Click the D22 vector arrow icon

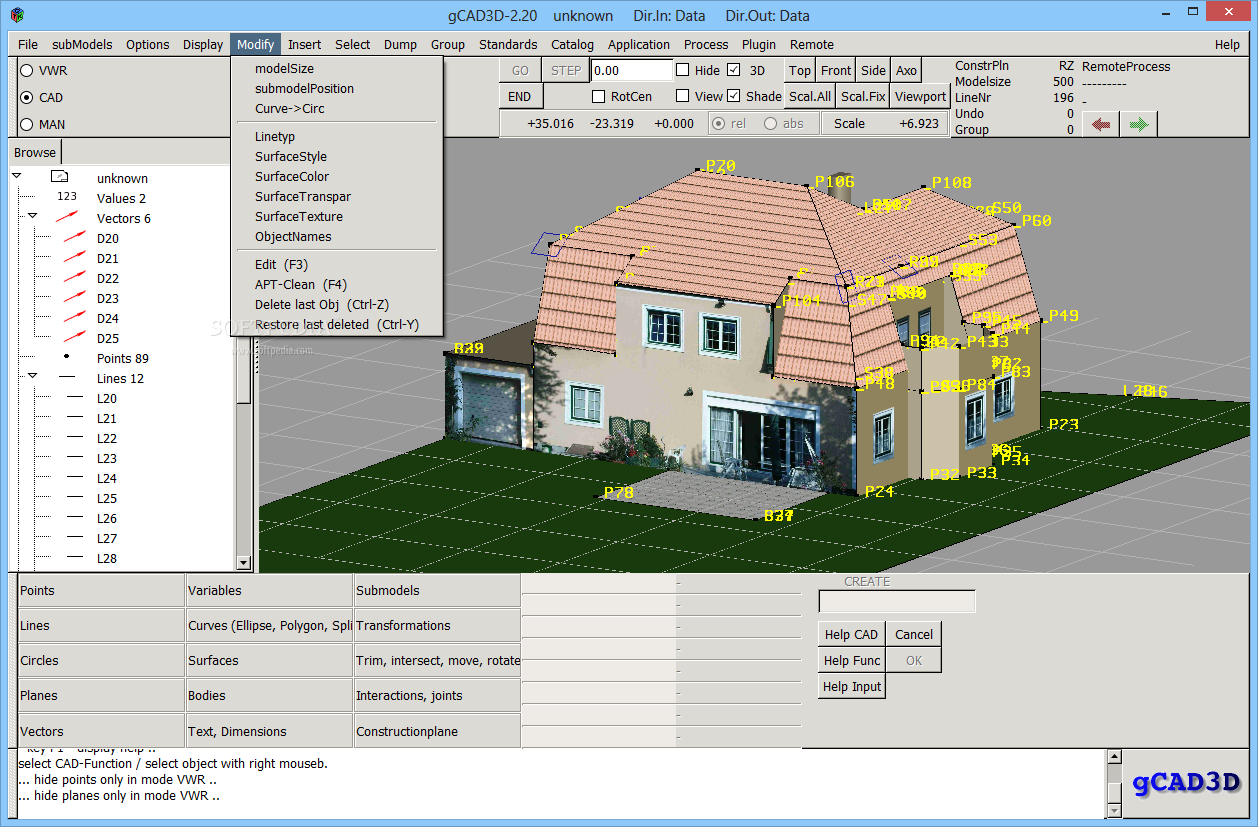point(75,278)
